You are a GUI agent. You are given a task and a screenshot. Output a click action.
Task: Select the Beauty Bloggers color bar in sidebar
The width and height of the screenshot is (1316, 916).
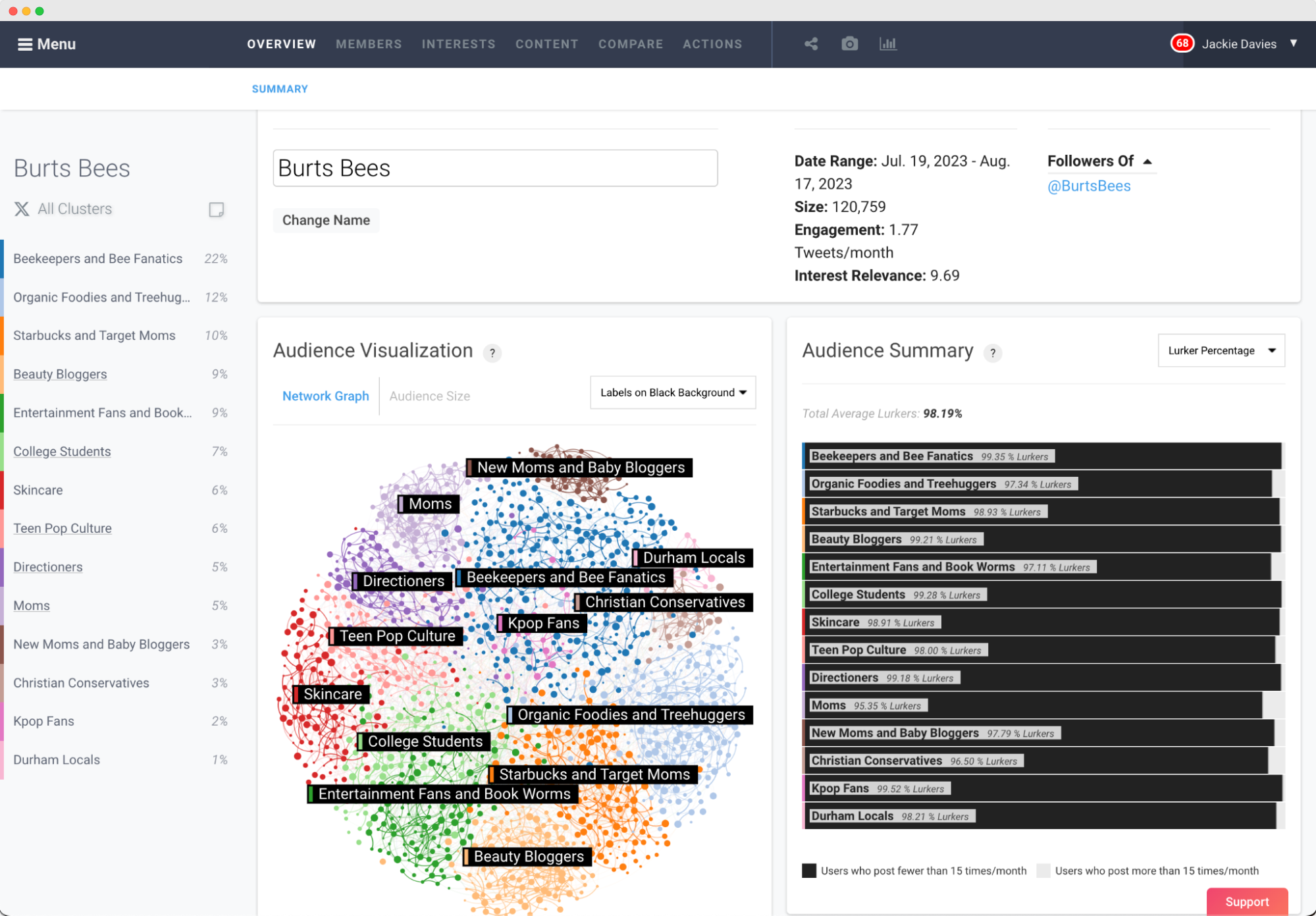pyautogui.click(x=3, y=374)
